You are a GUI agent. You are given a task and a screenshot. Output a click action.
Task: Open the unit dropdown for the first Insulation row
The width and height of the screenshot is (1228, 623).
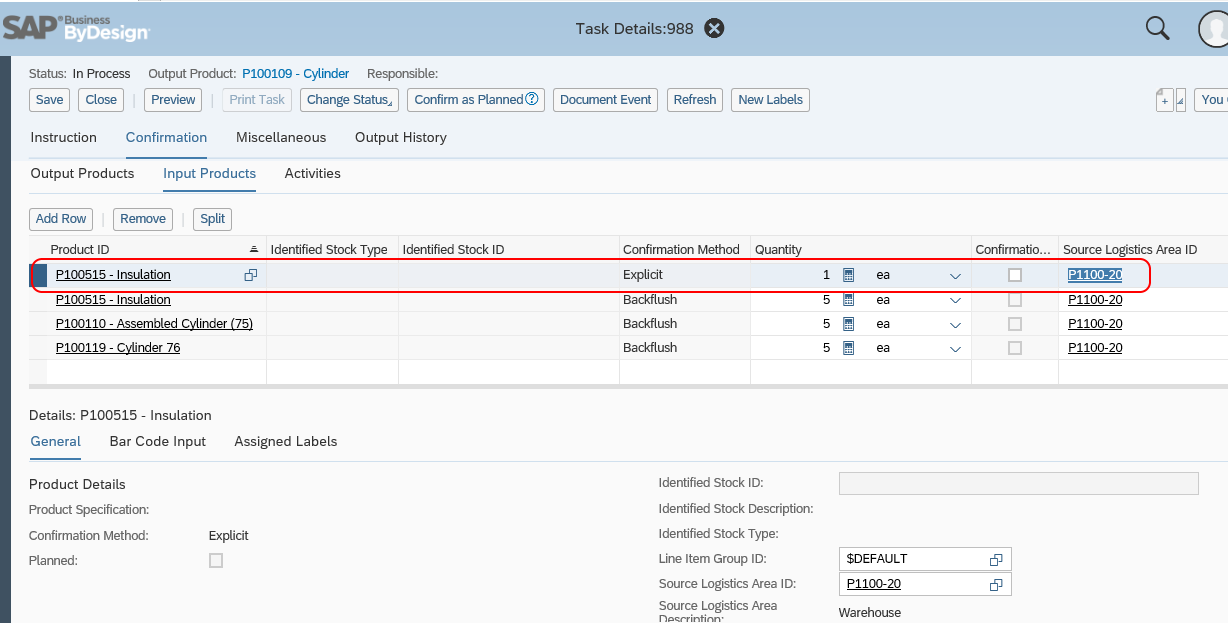955,274
